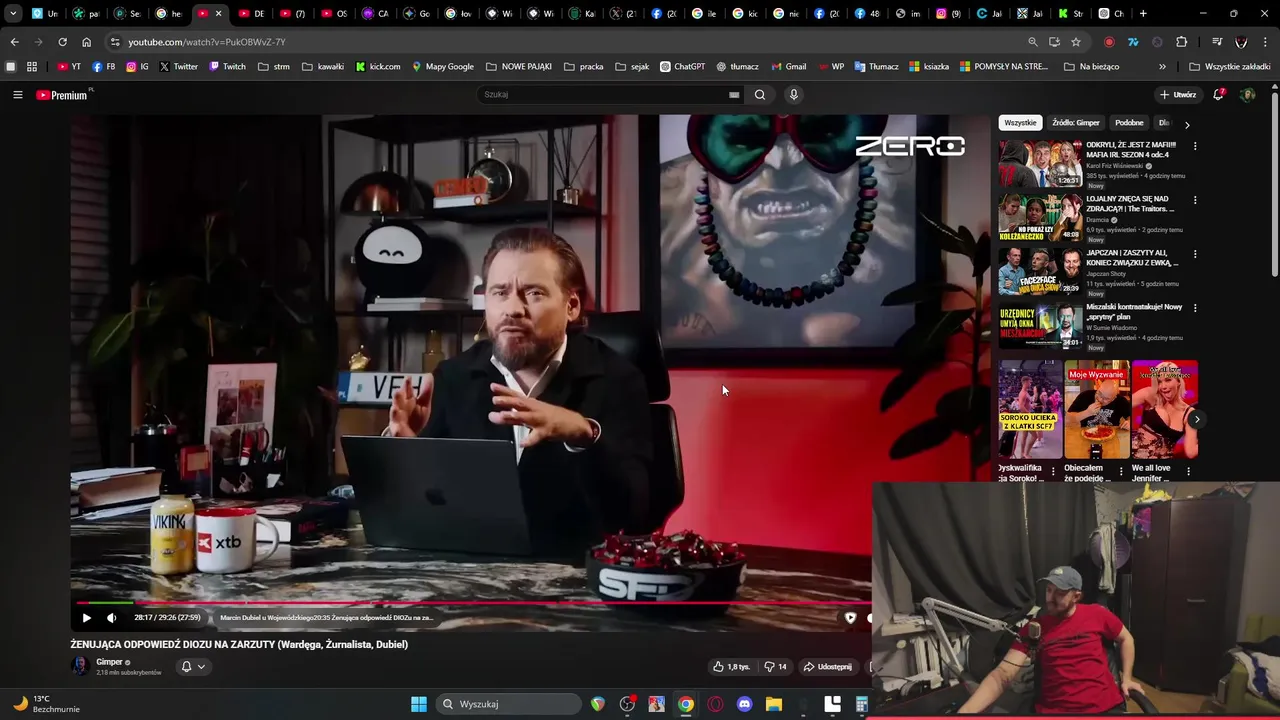Open Opera from the taskbar
The image size is (1280, 720).
pos(715,704)
